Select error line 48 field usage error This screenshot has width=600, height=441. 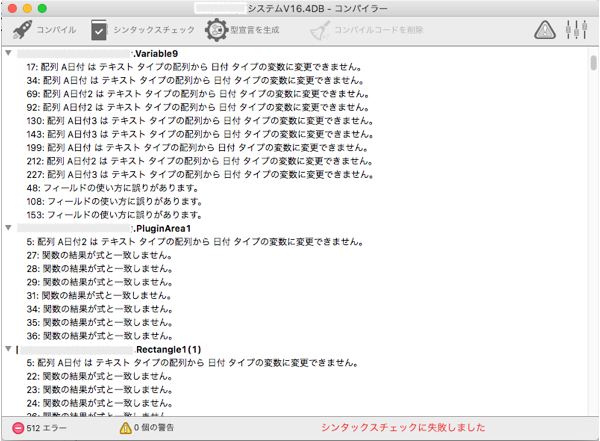pyautogui.click(x=112, y=188)
